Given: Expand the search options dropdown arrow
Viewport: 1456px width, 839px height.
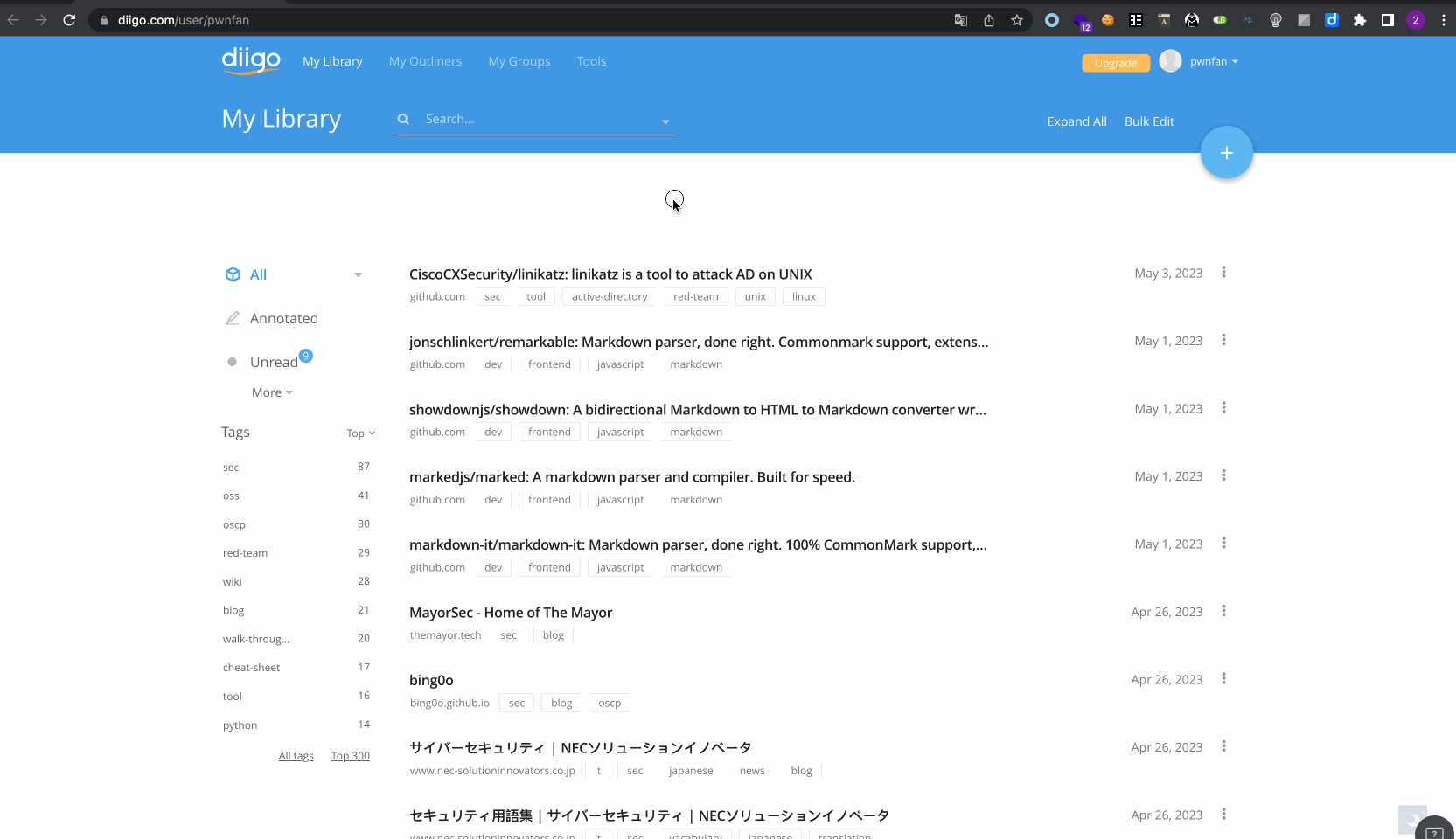Looking at the screenshot, I should (x=665, y=121).
